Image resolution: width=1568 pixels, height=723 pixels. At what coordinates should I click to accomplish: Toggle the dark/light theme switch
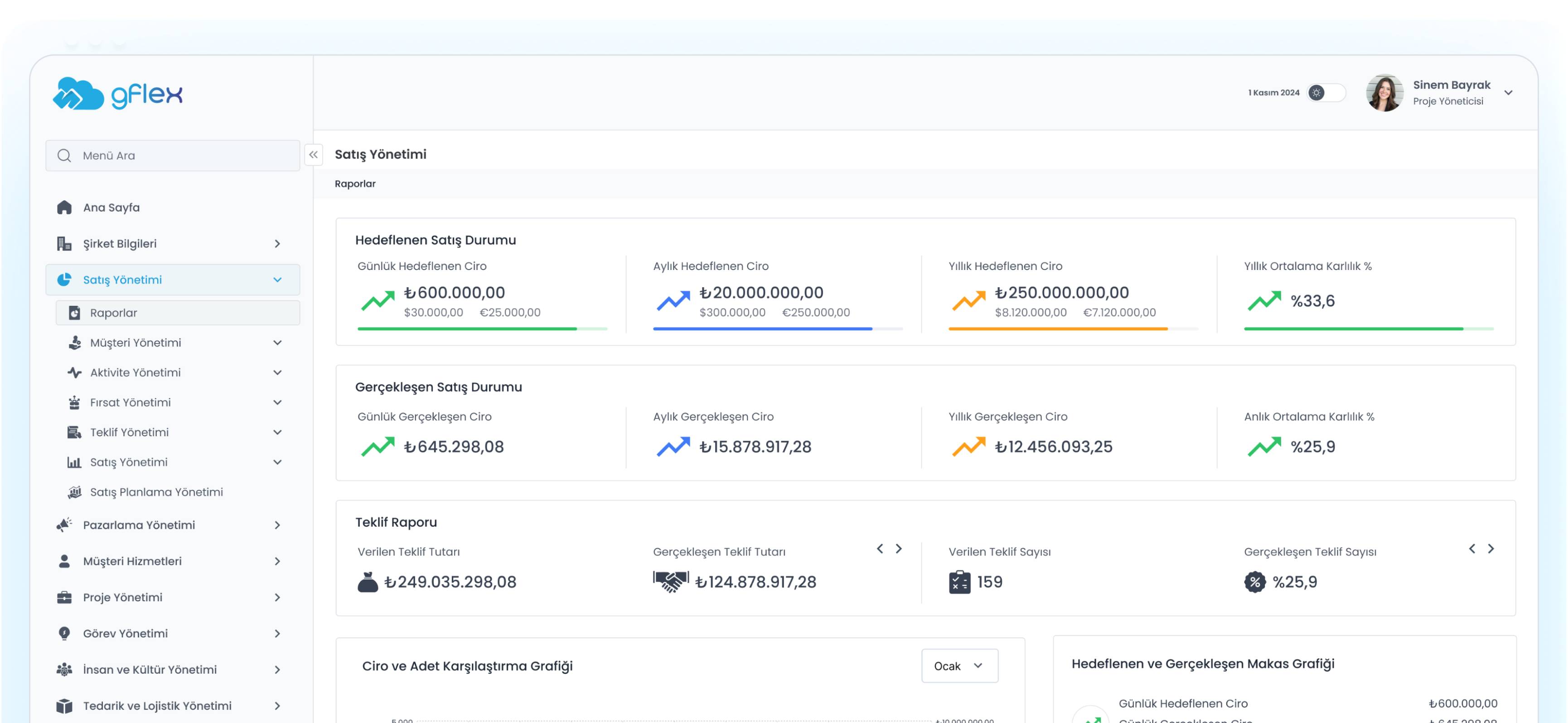[1326, 92]
